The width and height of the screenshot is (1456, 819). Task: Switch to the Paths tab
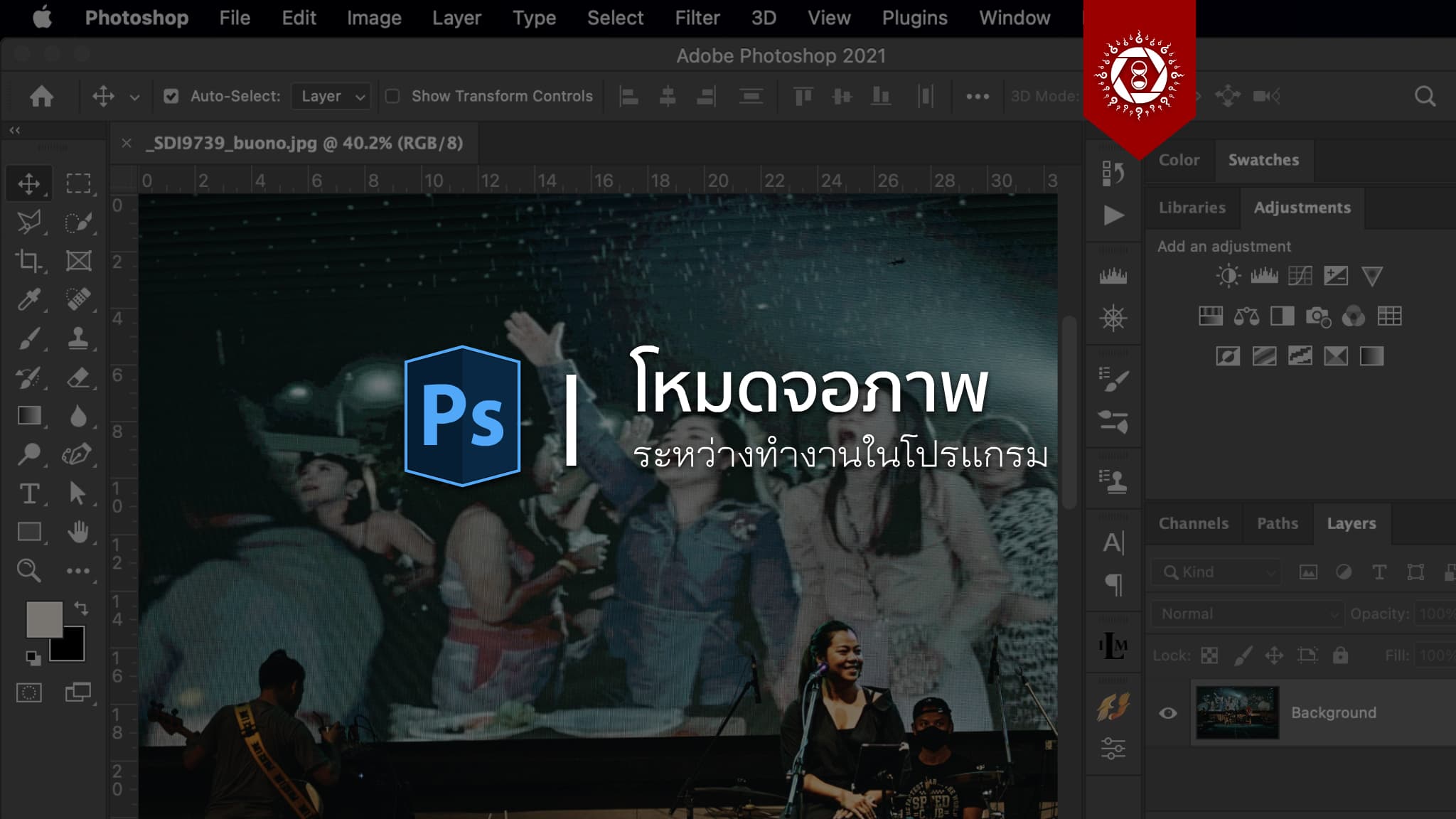click(1278, 523)
